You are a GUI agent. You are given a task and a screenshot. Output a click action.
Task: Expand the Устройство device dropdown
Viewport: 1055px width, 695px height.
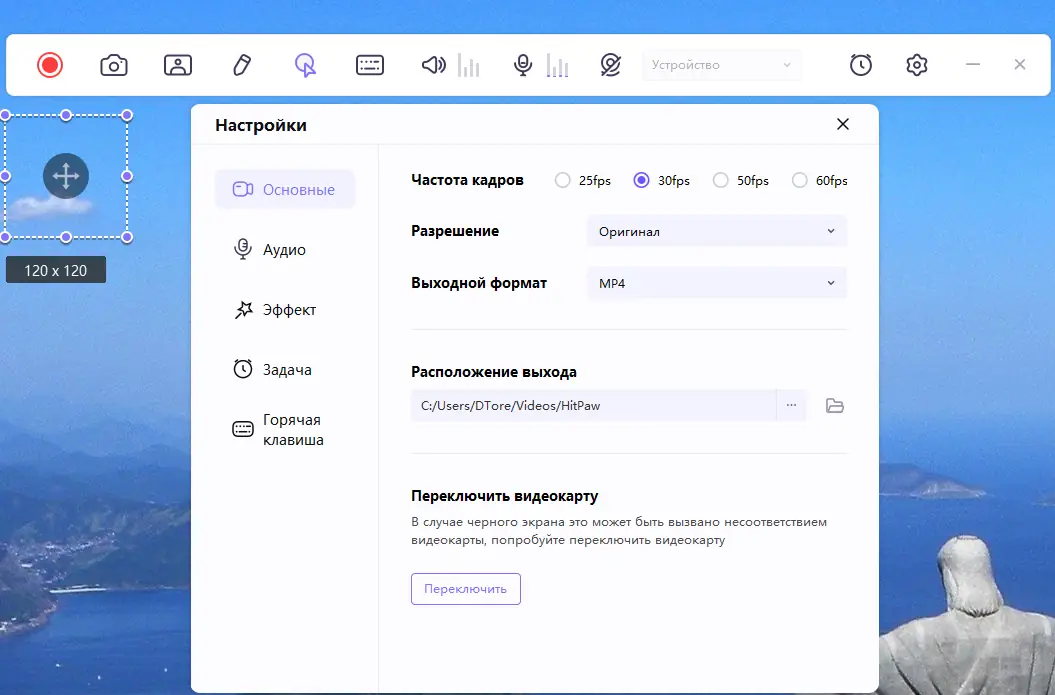722,64
